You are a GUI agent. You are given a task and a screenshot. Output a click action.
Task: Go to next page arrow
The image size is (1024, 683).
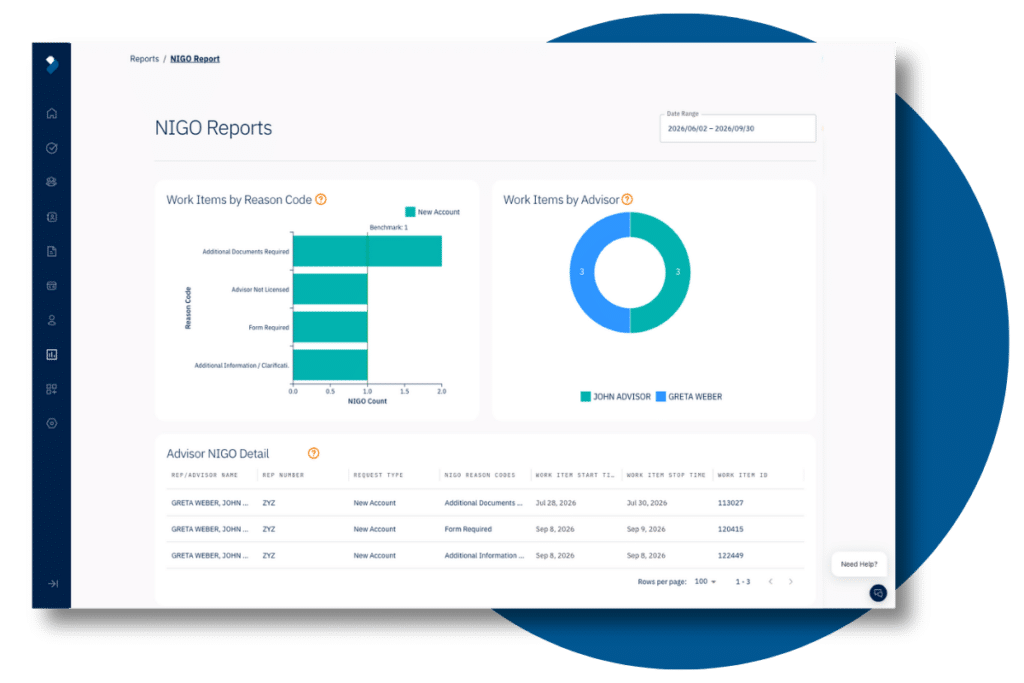click(x=791, y=581)
